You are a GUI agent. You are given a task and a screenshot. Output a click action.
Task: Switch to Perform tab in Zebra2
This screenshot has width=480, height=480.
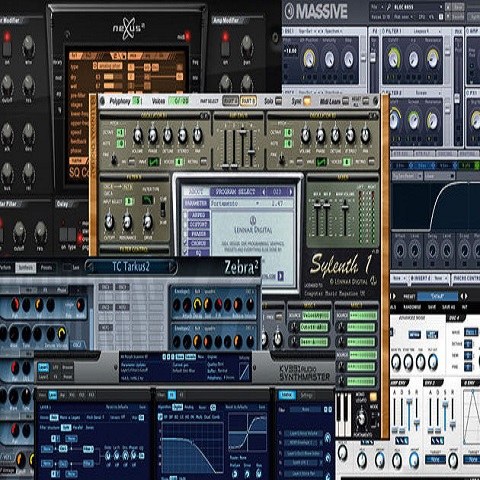click(6, 267)
